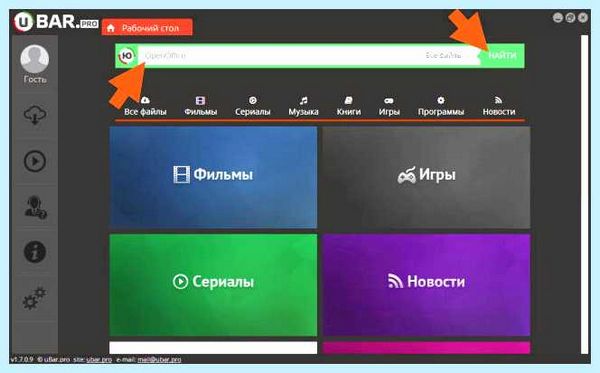Select the Книги category tab
This screenshot has width=600, height=373.
348,106
